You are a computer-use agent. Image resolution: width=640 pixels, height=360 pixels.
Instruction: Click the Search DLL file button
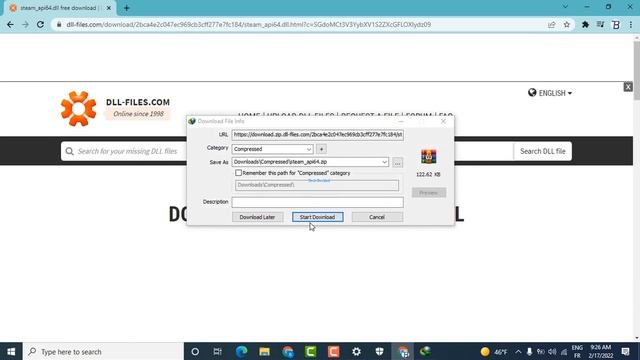coord(542,151)
